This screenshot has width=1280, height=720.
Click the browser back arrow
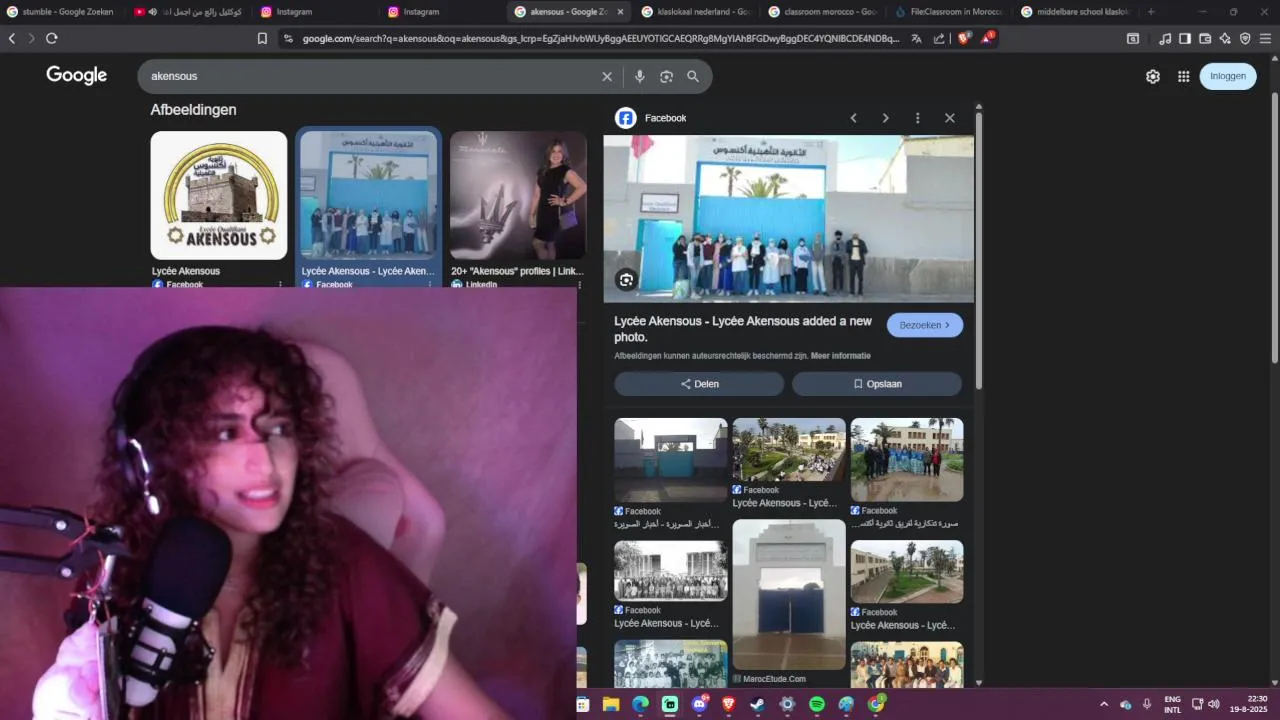click(12, 38)
